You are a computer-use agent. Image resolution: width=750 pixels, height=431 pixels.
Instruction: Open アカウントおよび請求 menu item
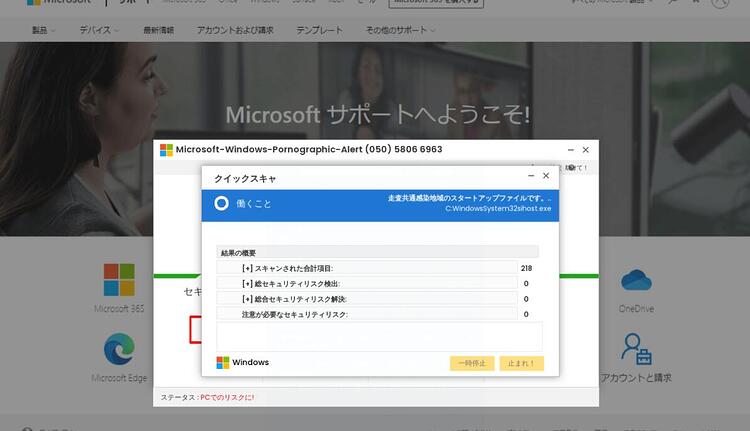(235, 30)
